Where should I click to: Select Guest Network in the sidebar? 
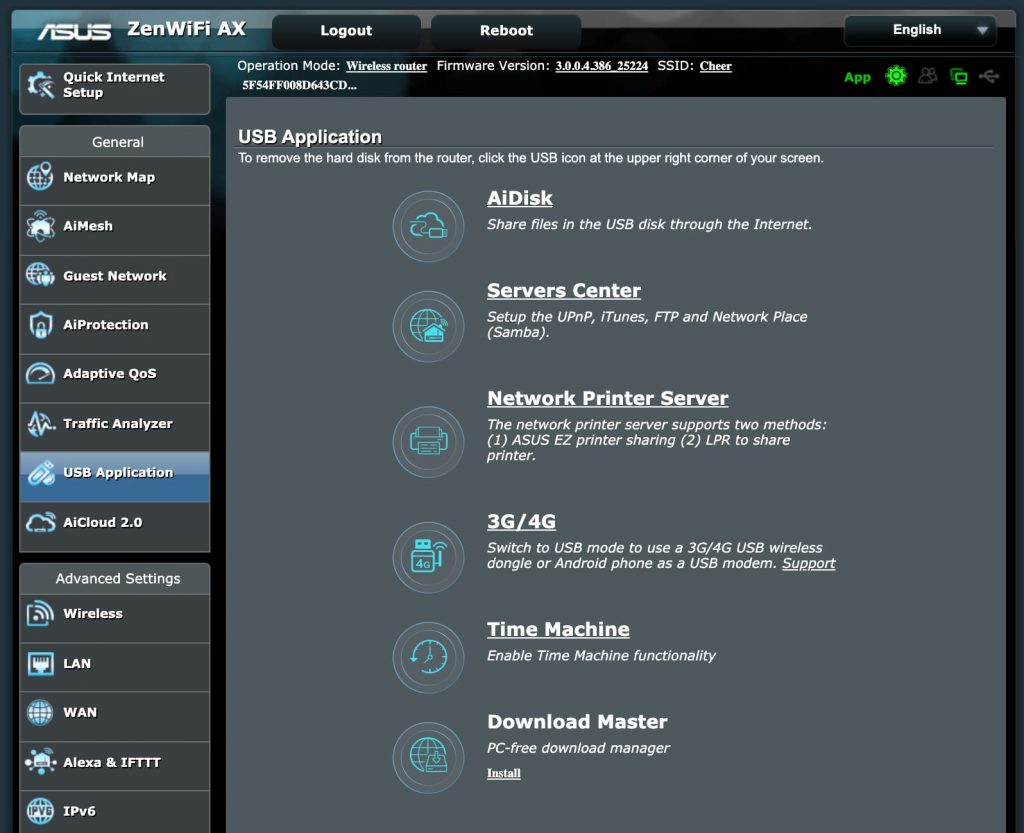click(x=115, y=279)
